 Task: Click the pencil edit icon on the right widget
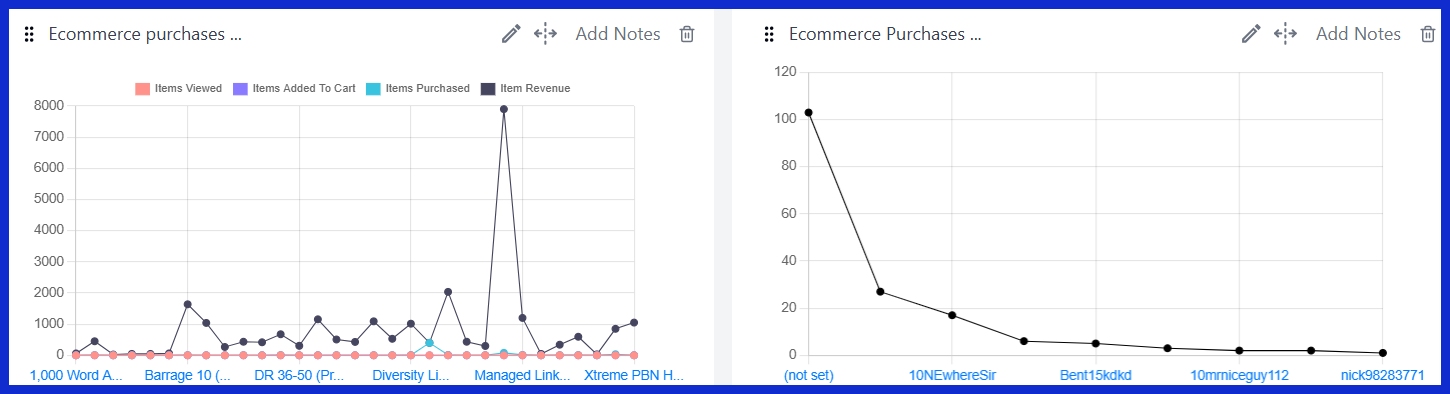click(x=1251, y=34)
